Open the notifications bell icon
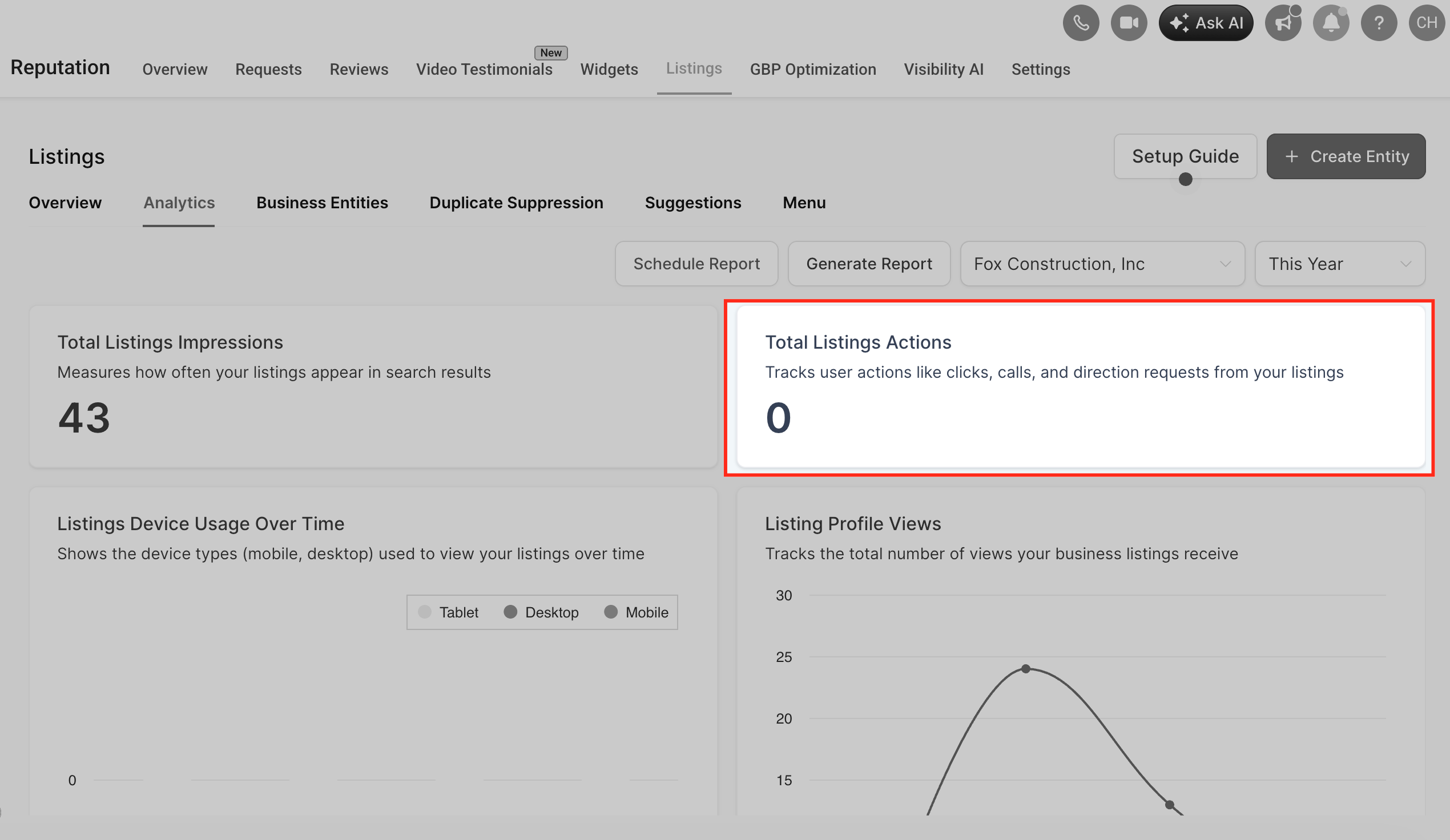Viewport: 1450px width, 840px height. click(1330, 23)
